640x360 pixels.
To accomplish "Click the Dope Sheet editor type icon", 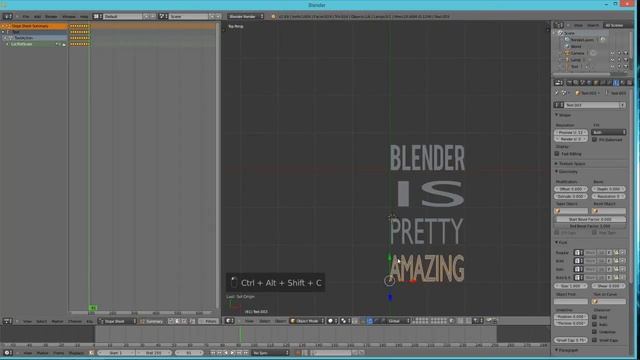I will point(7,321).
